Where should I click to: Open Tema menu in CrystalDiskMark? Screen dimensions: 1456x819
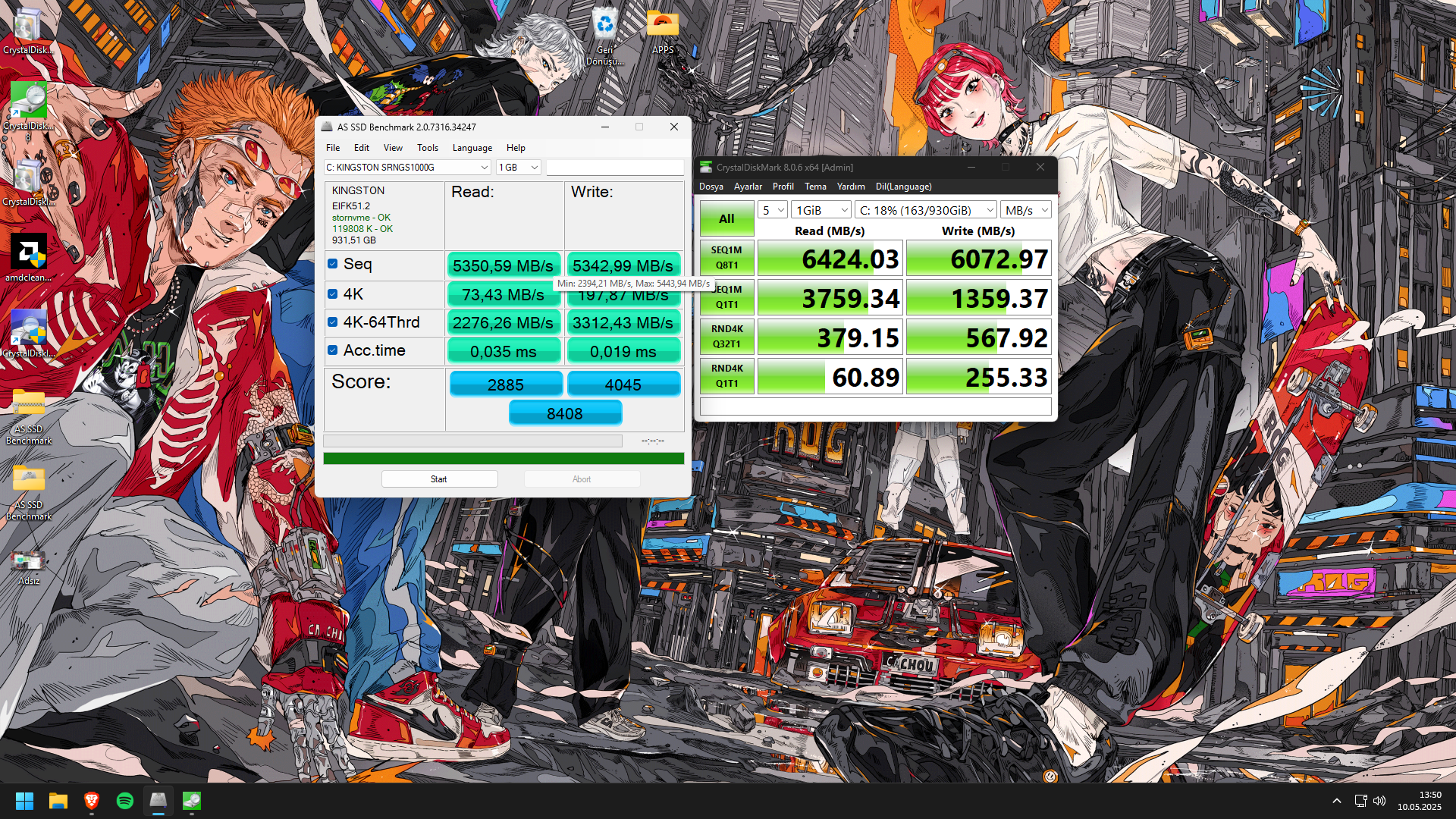click(x=815, y=187)
